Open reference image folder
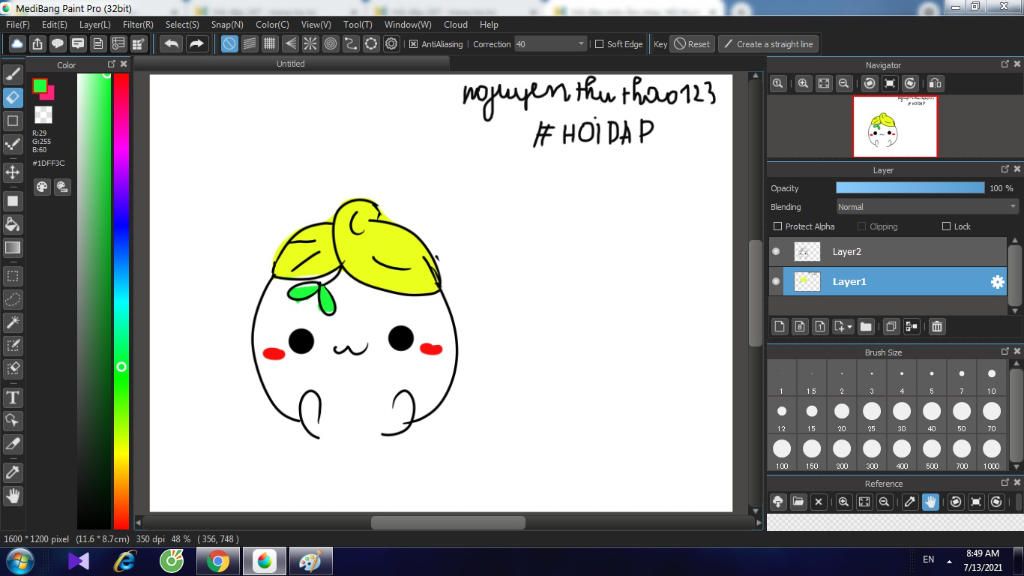 798,502
